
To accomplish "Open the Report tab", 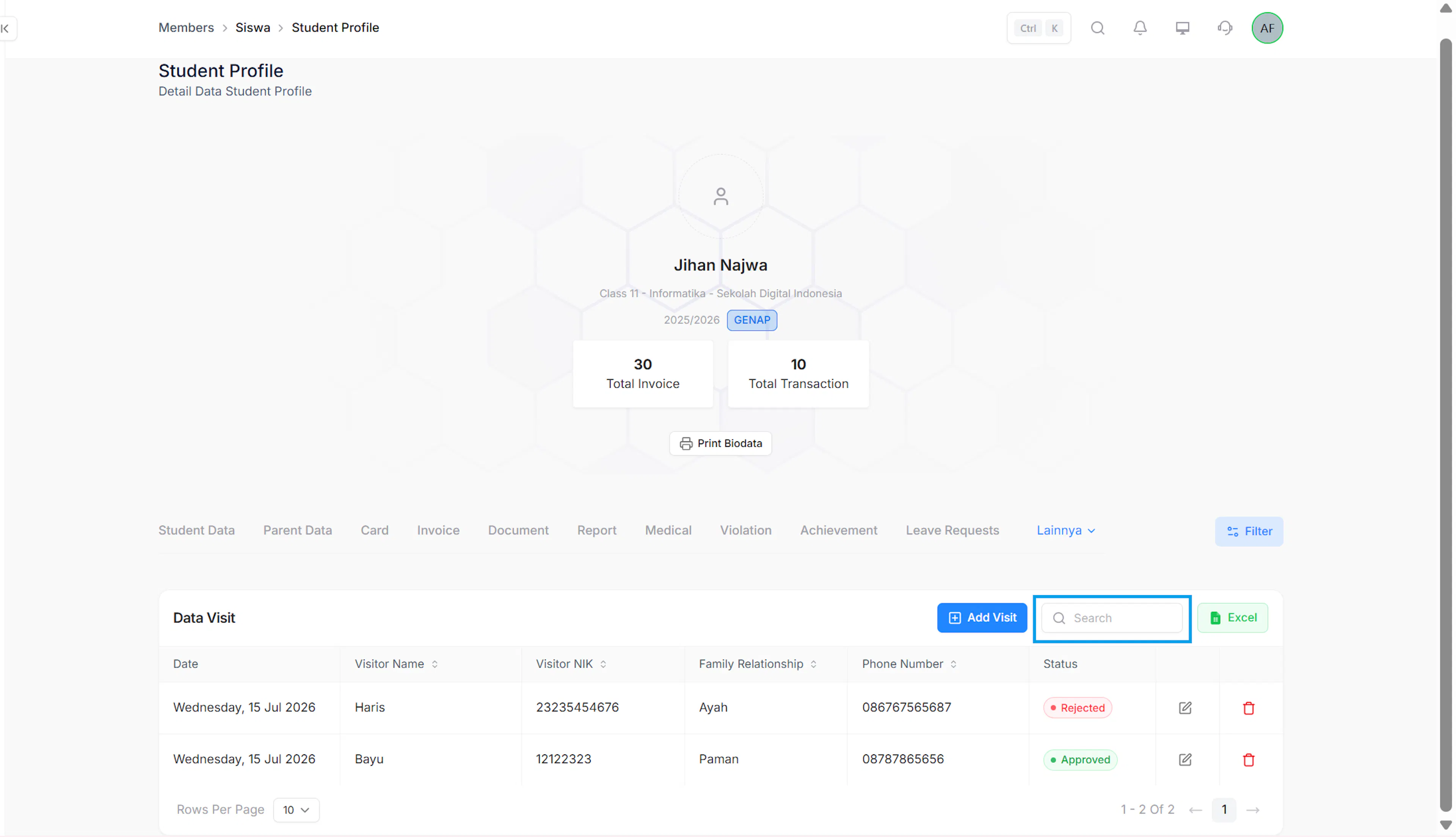I will coord(597,531).
